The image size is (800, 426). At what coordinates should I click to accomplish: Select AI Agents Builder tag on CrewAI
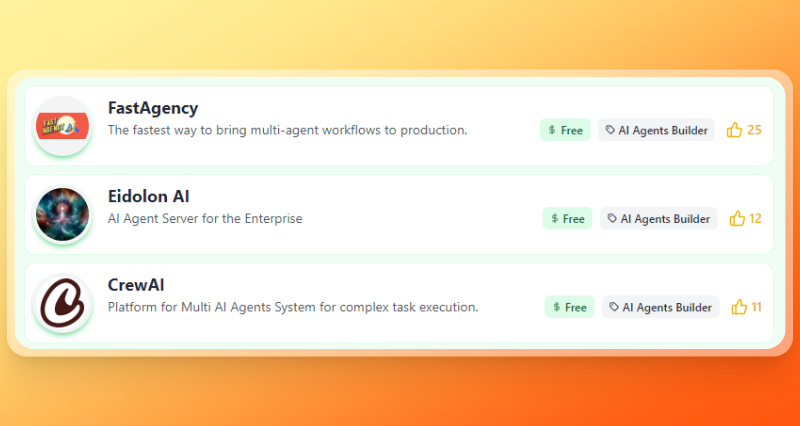[x=661, y=307]
